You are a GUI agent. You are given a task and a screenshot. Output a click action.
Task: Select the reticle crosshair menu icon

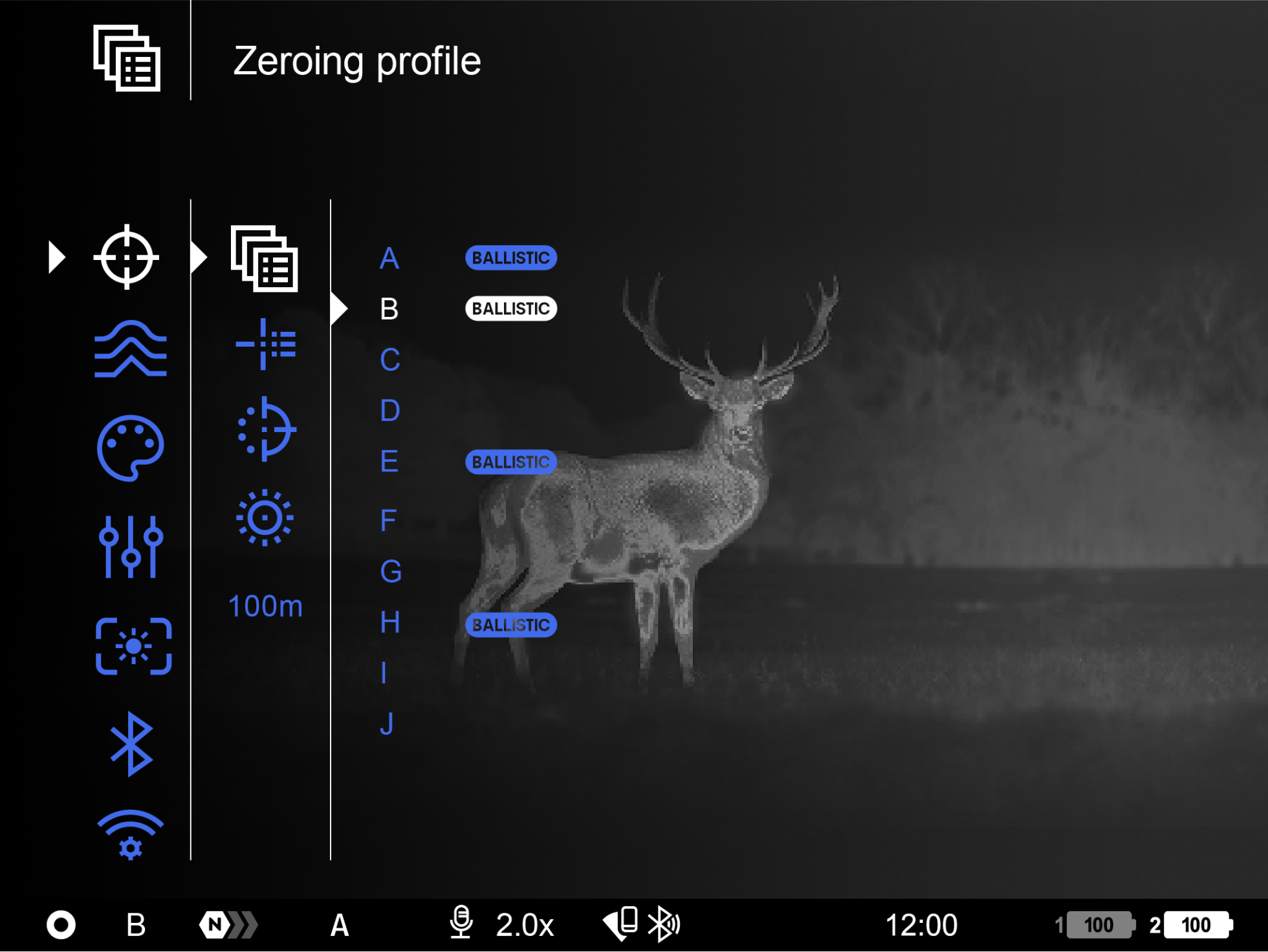(x=127, y=257)
